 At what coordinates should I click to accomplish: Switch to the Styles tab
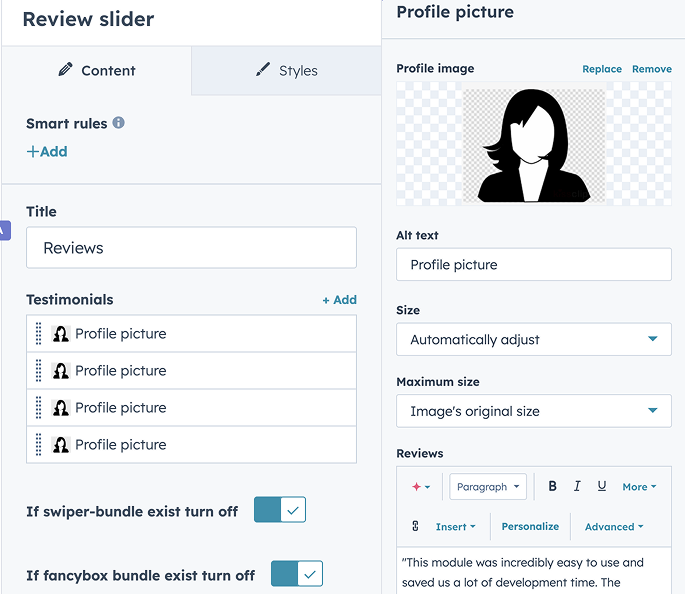tap(286, 71)
